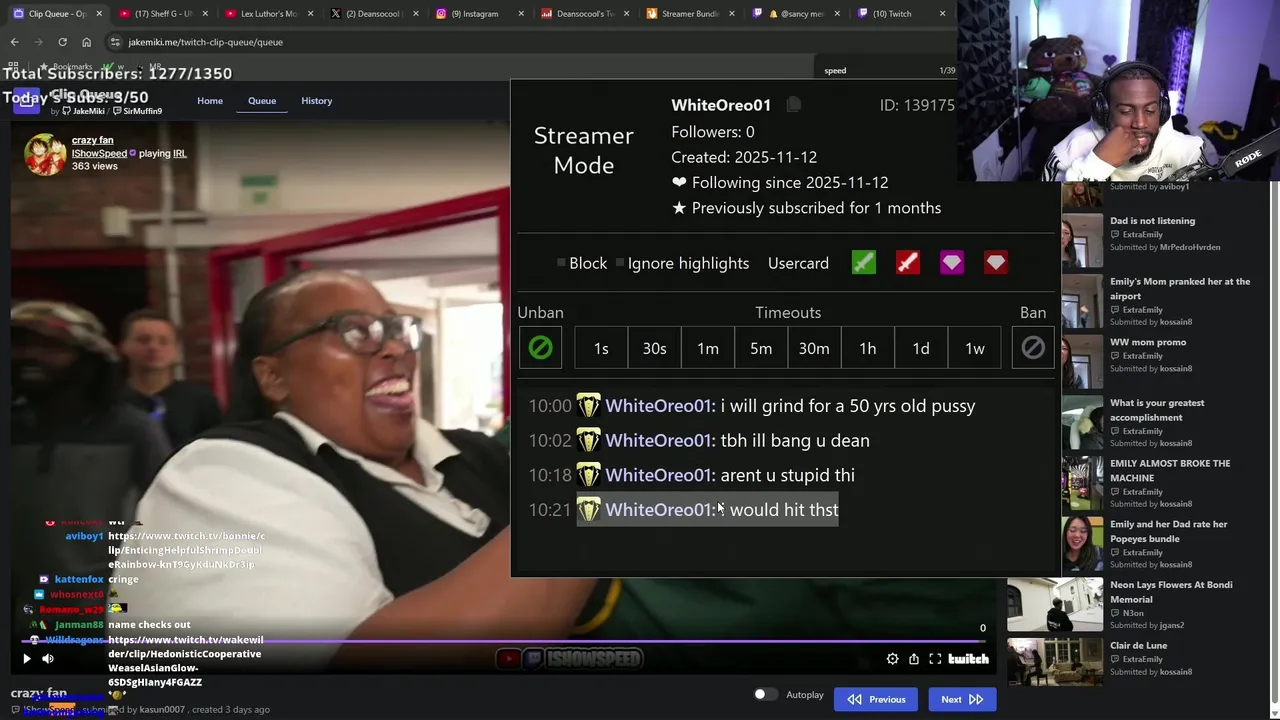This screenshot has width=1280, height=720.
Task: Timeout the user for 1s
Action: tap(601, 348)
